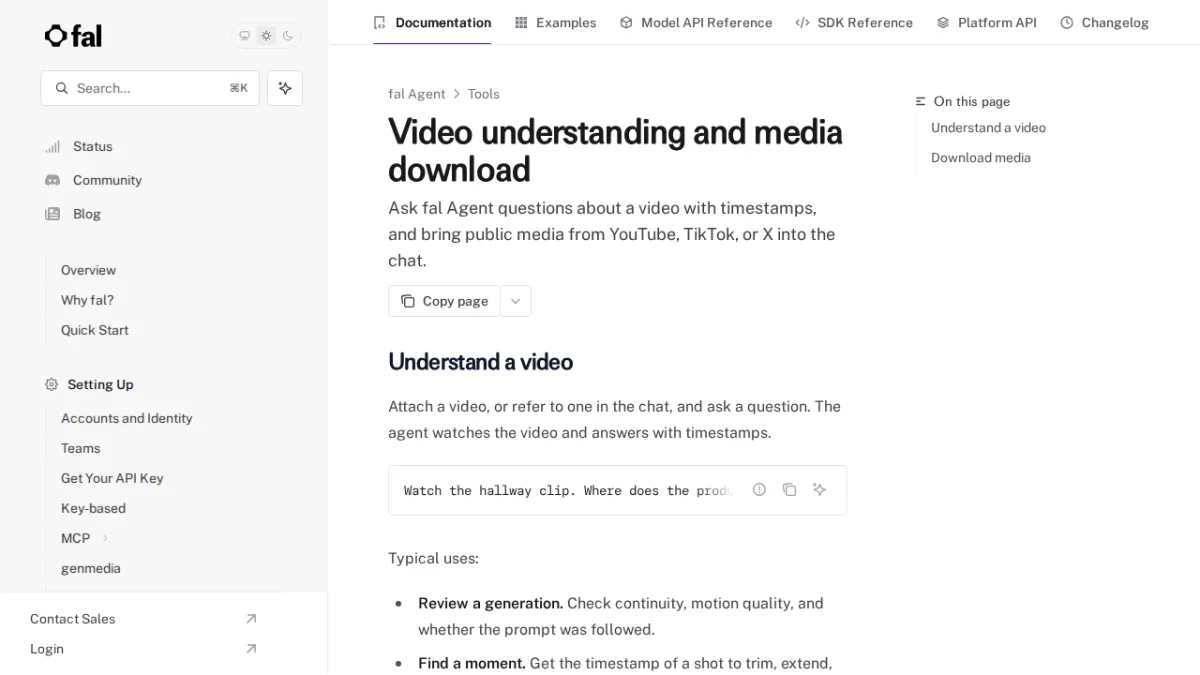Open the Search field
Viewport: 1200px width, 675px height.
click(150, 88)
